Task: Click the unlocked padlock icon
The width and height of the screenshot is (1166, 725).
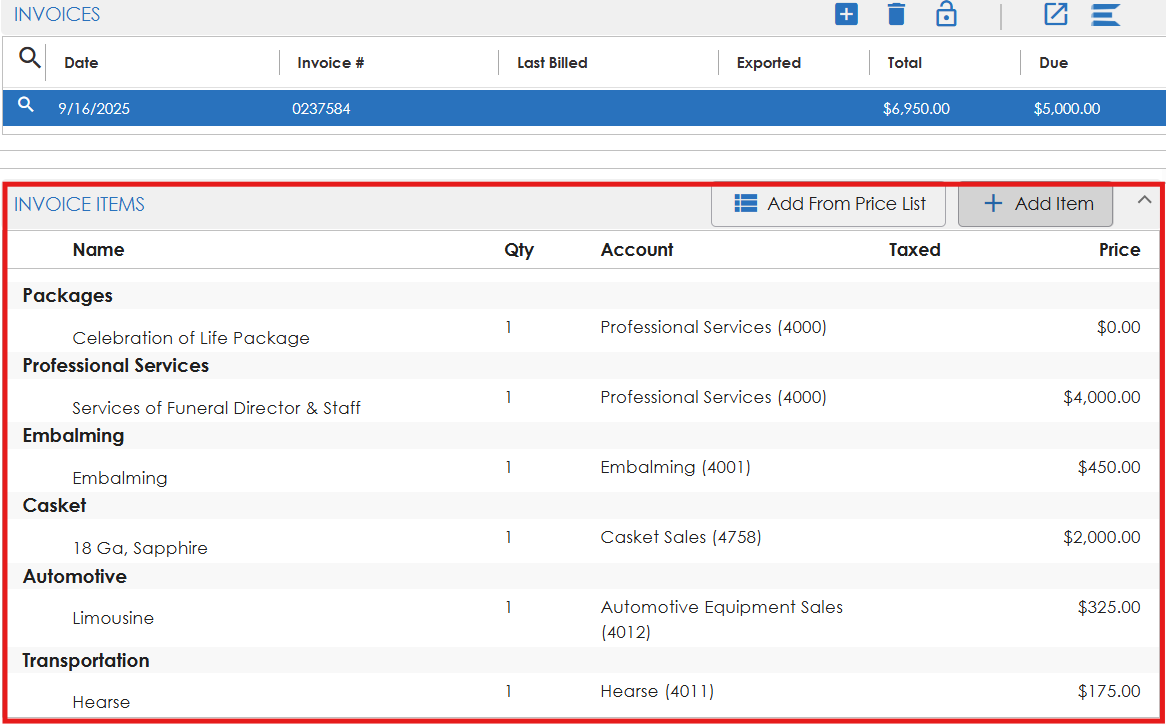Action: pos(946,15)
